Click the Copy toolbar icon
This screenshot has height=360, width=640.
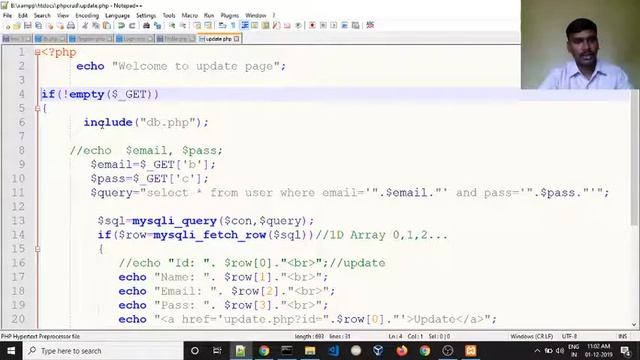pyautogui.click(x=96, y=26)
